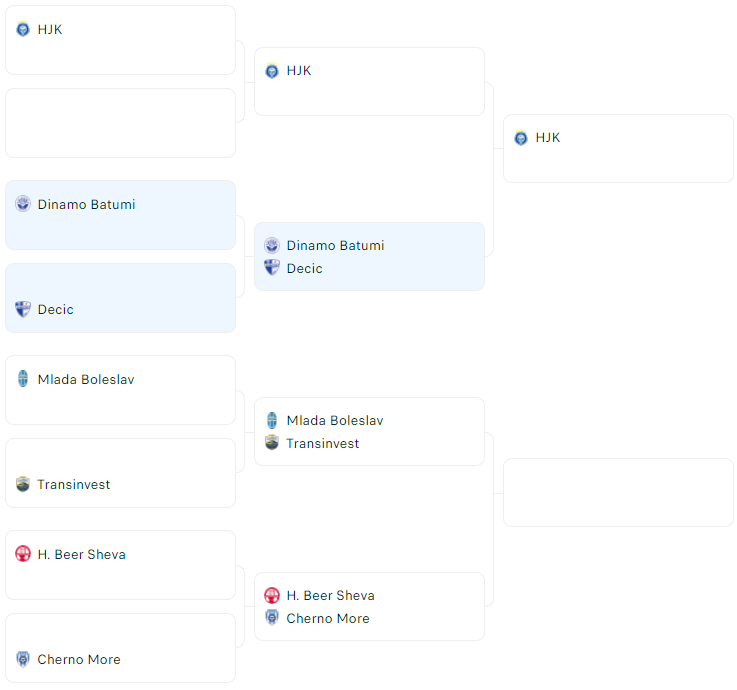Open Dinamo Batumi from its first-round card
Image resolution: width=737 pixels, height=690 pixels.
click(86, 204)
